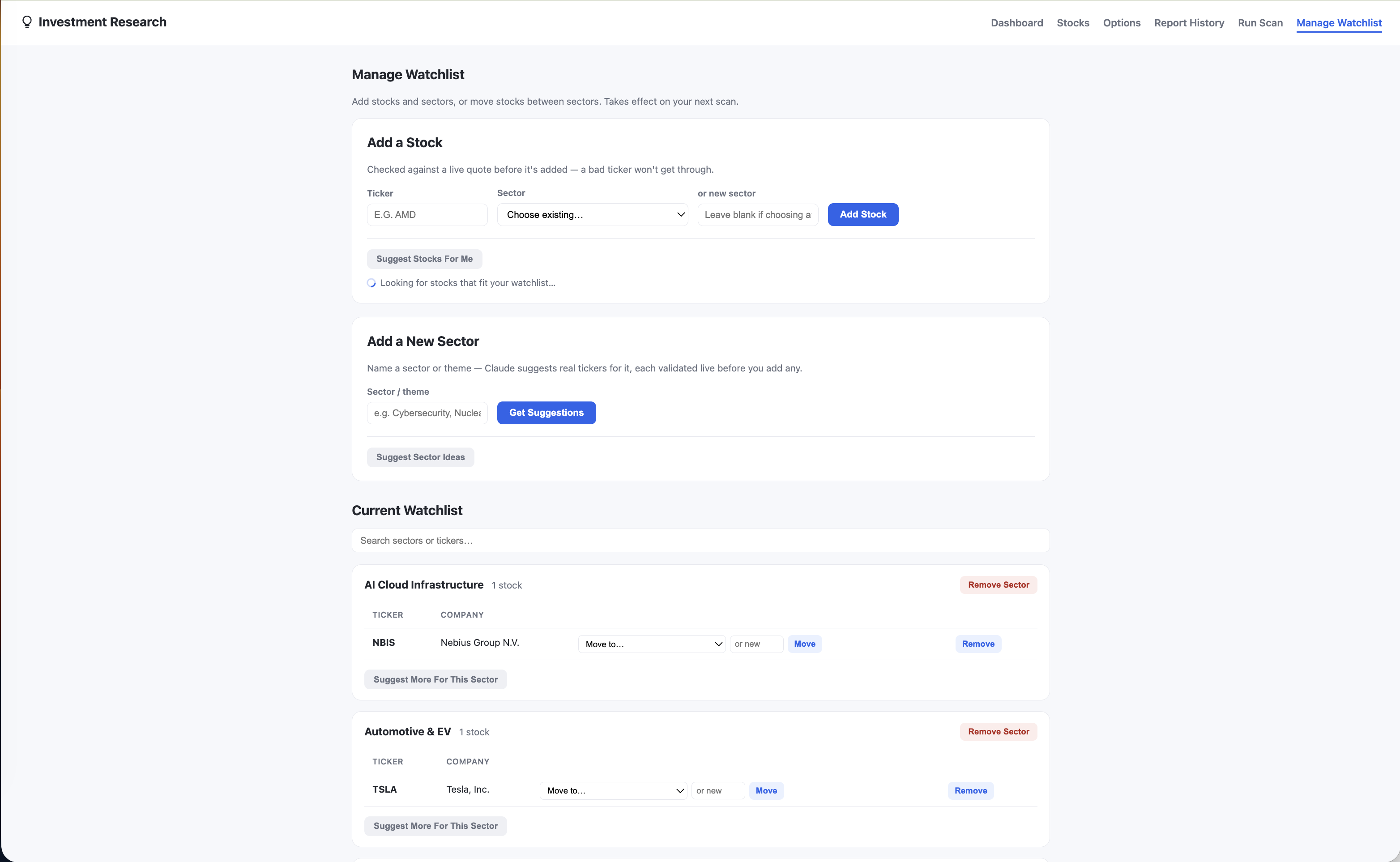Click Suggest Stocks For Me
Screen dimensions: 1400x862
[424, 259]
